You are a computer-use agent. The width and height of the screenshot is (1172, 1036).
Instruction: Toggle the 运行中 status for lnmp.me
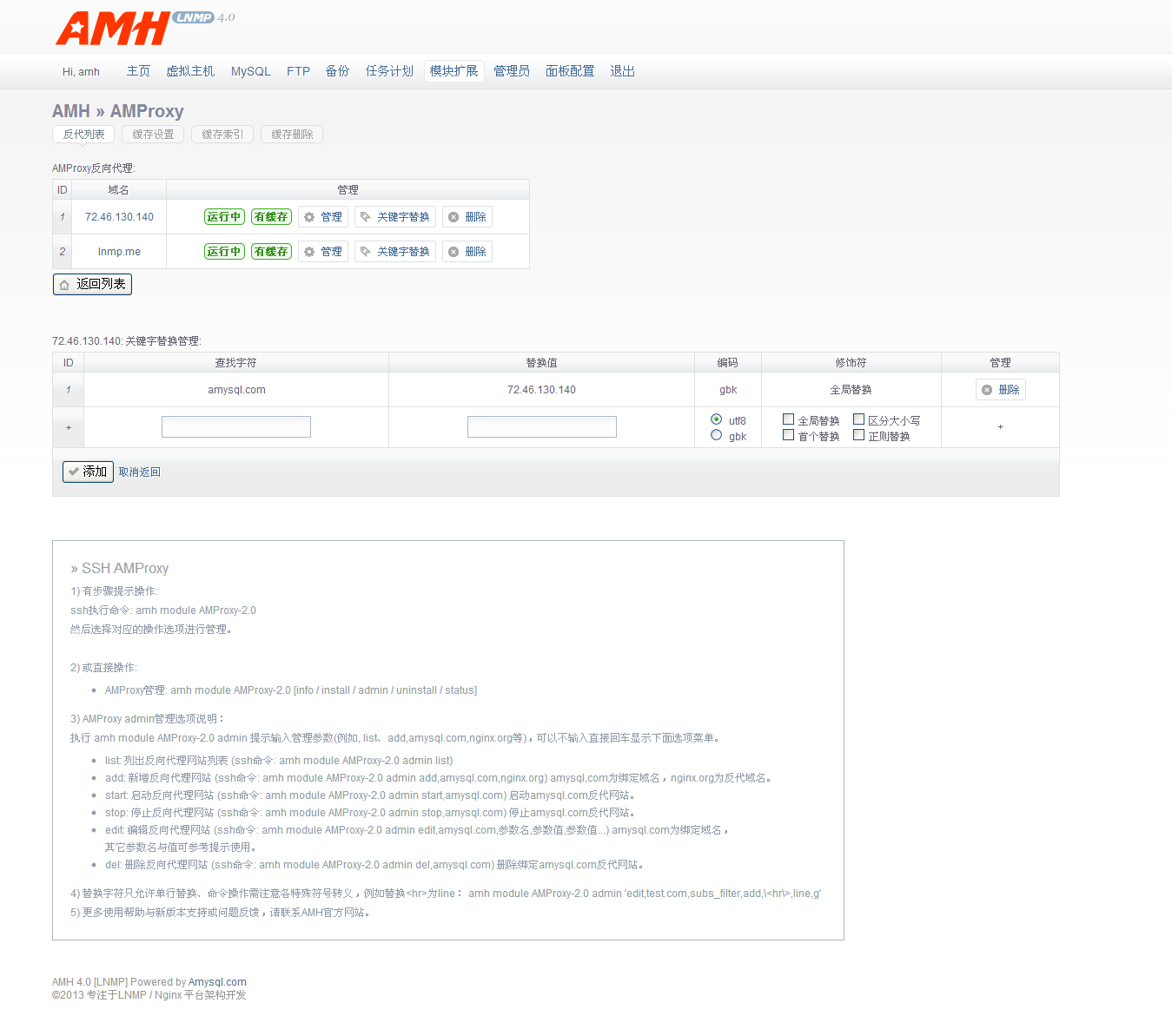pos(224,252)
